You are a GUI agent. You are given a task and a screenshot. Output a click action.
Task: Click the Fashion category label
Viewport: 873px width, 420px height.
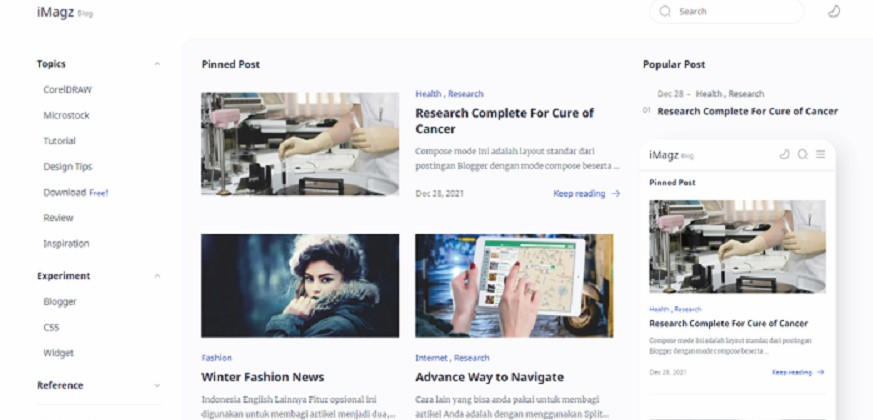[x=217, y=358]
